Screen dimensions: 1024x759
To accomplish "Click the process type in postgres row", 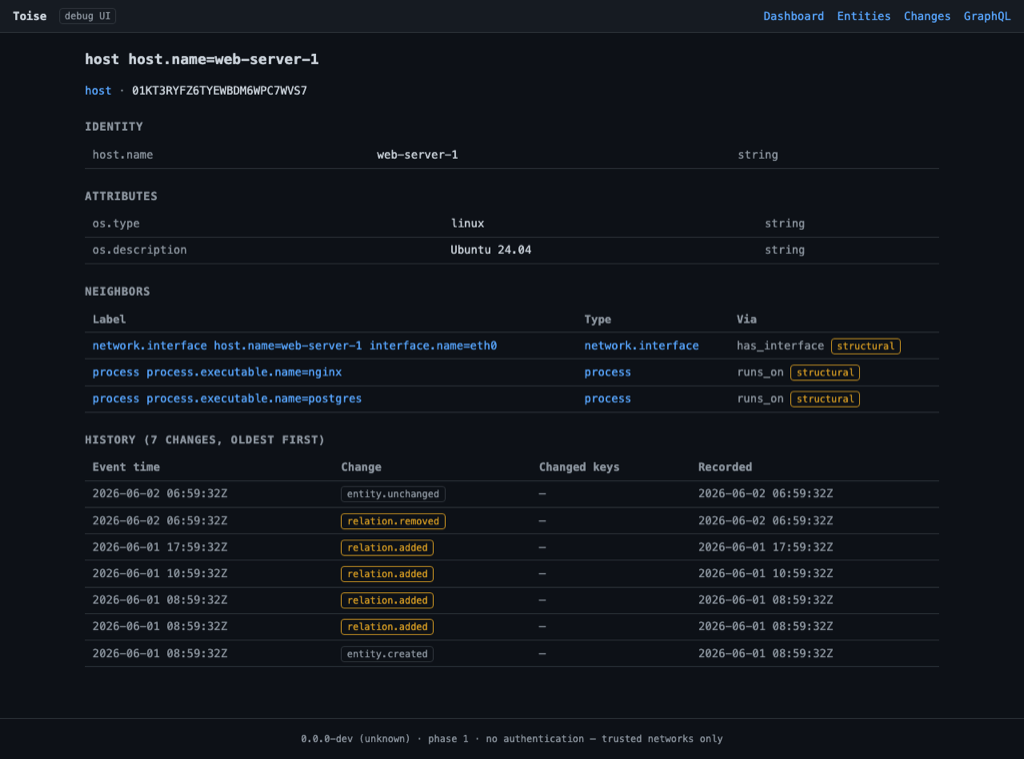I will (607, 398).
